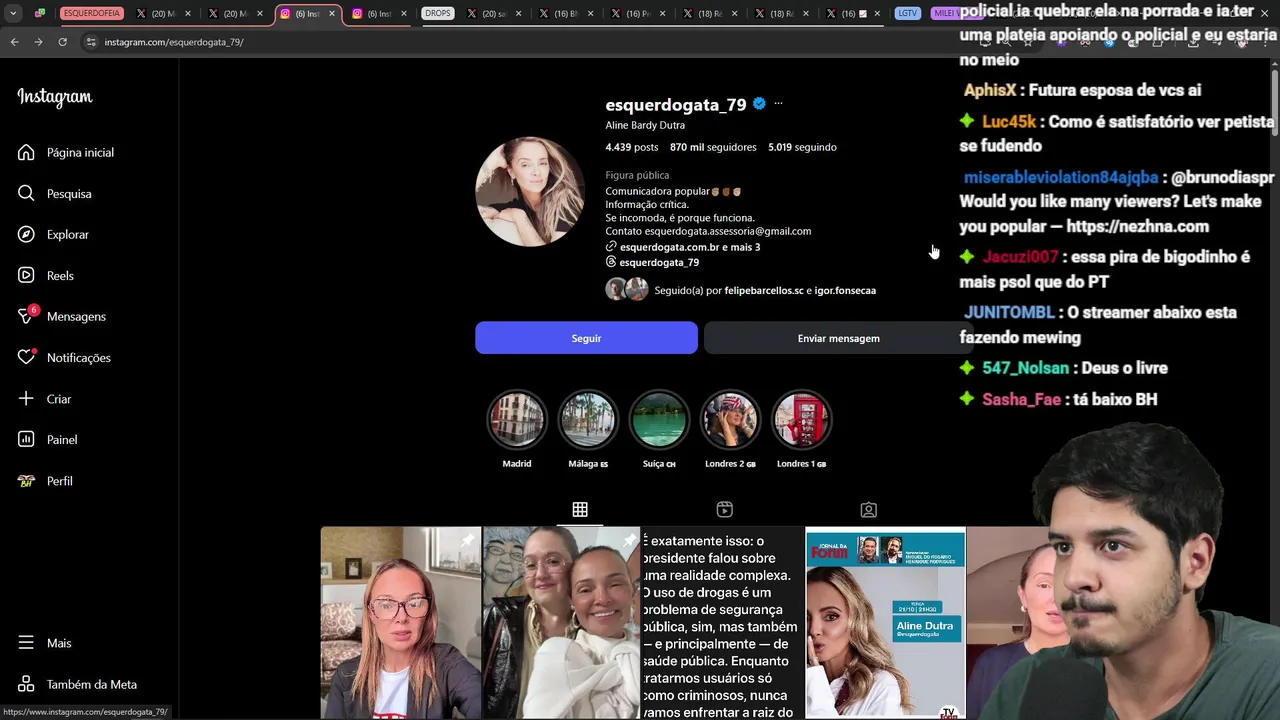Open the Londres 2 story highlight
The height and width of the screenshot is (720, 1280).
point(730,419)
